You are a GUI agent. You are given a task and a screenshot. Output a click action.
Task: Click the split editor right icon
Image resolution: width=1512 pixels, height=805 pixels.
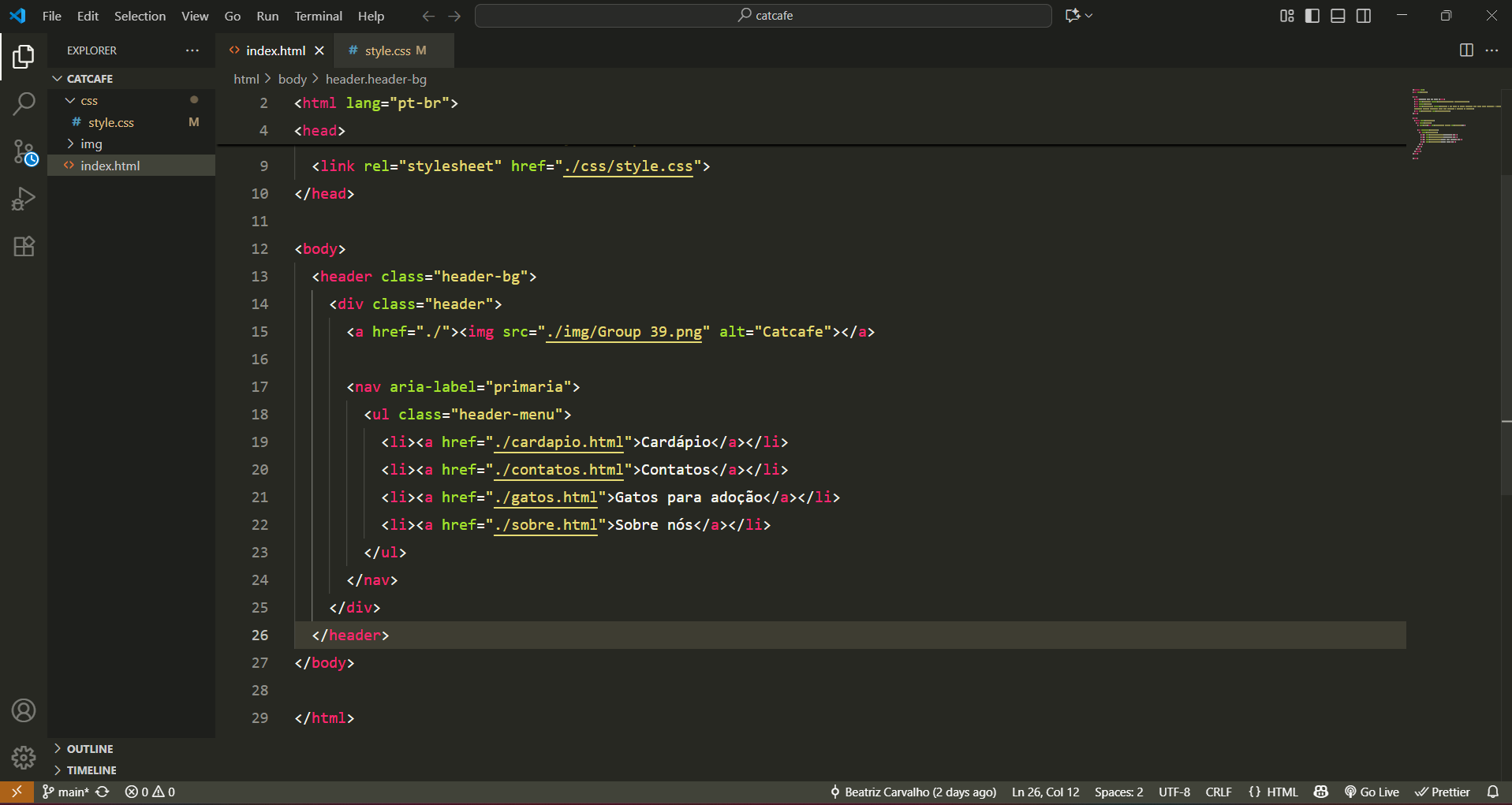(x=1466, y=50)
